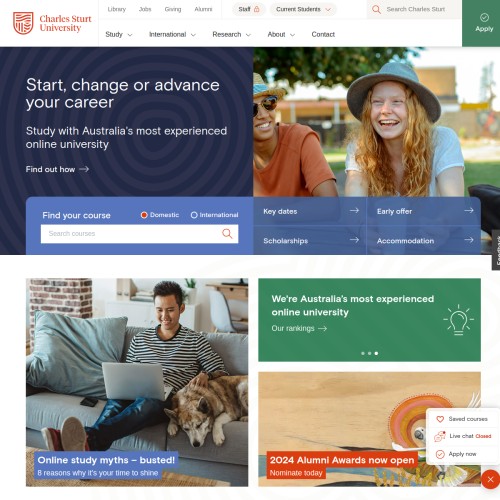Image resolution: width=500 pixels, height=500 pixels.
Task: Expand the Research menu dropdown
Action: point(232,34)
